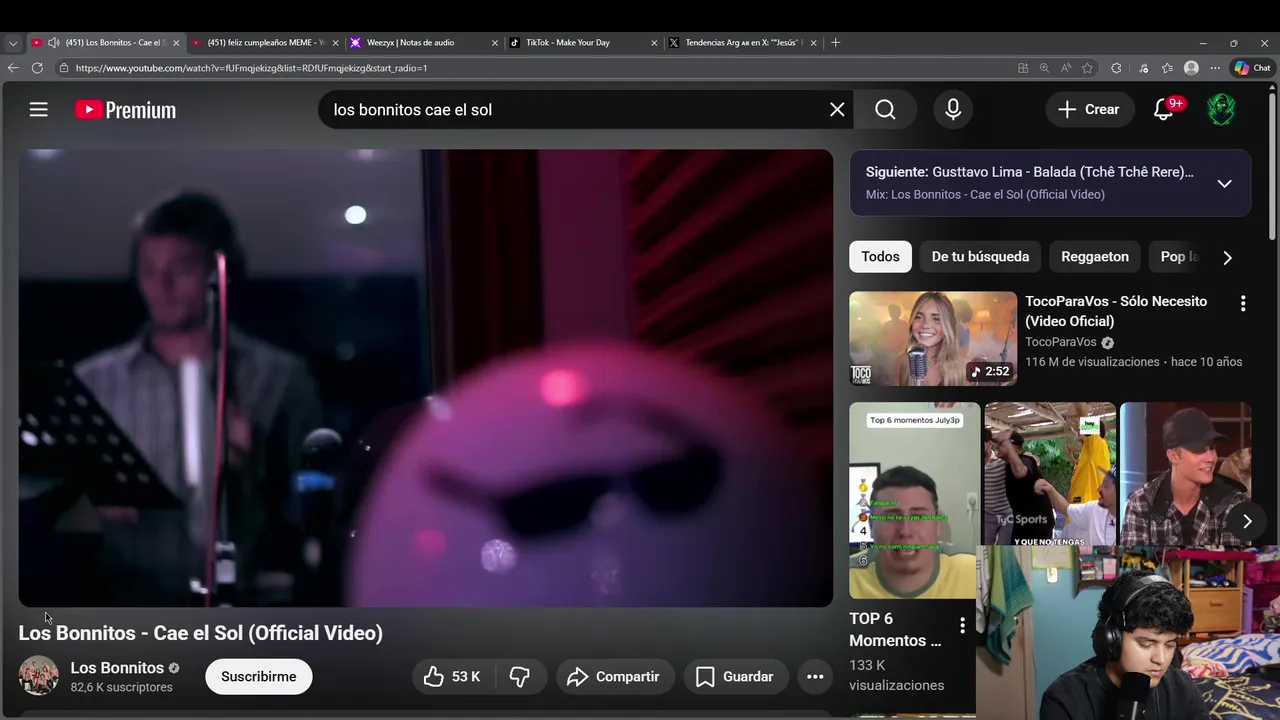1280x720 pixels.
Task: Open media control icon in toolbar
Action: [x=1144, y=68]
